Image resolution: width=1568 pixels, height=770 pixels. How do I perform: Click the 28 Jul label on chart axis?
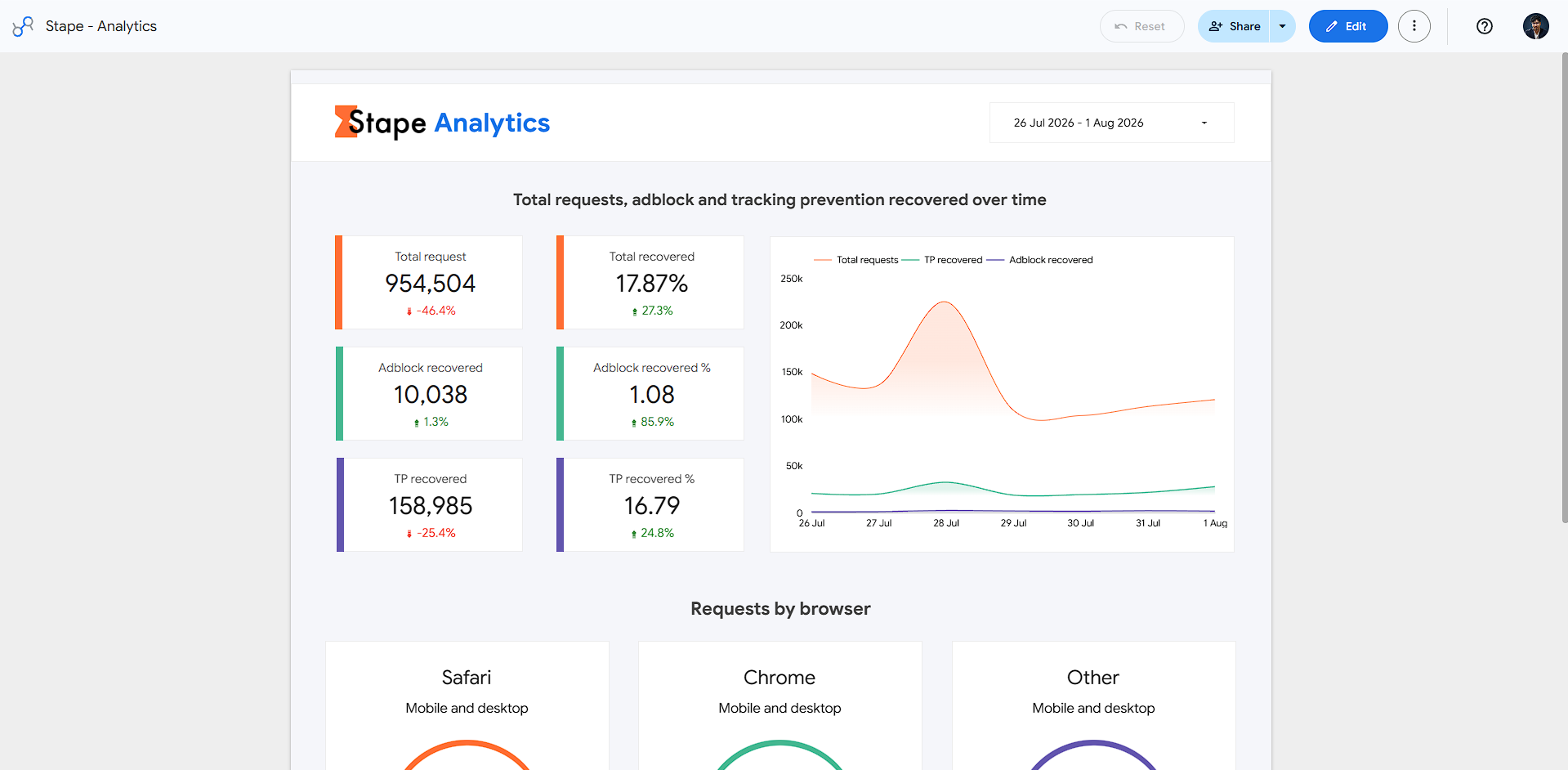946,523
